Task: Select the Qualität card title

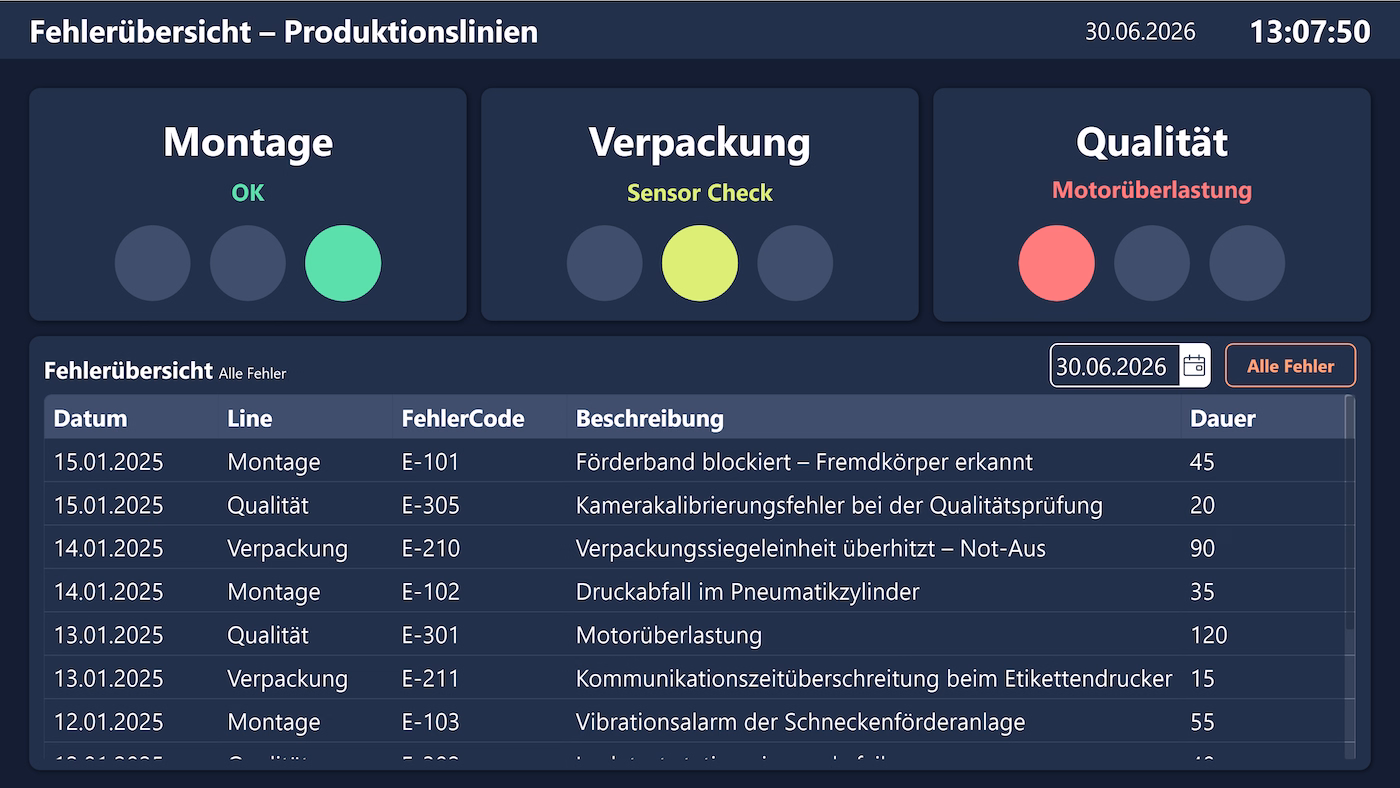Action: tap(1152, 142)
